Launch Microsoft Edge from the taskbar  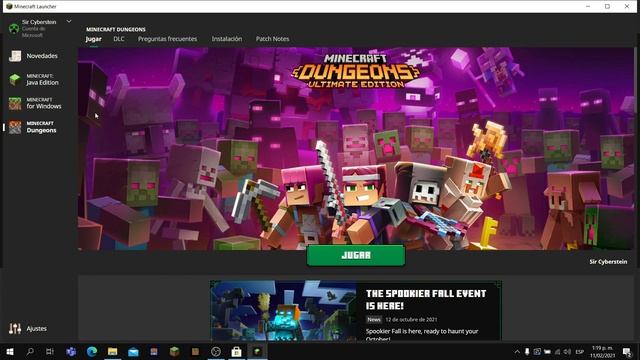pyautogui.click(x=92, y=351)
